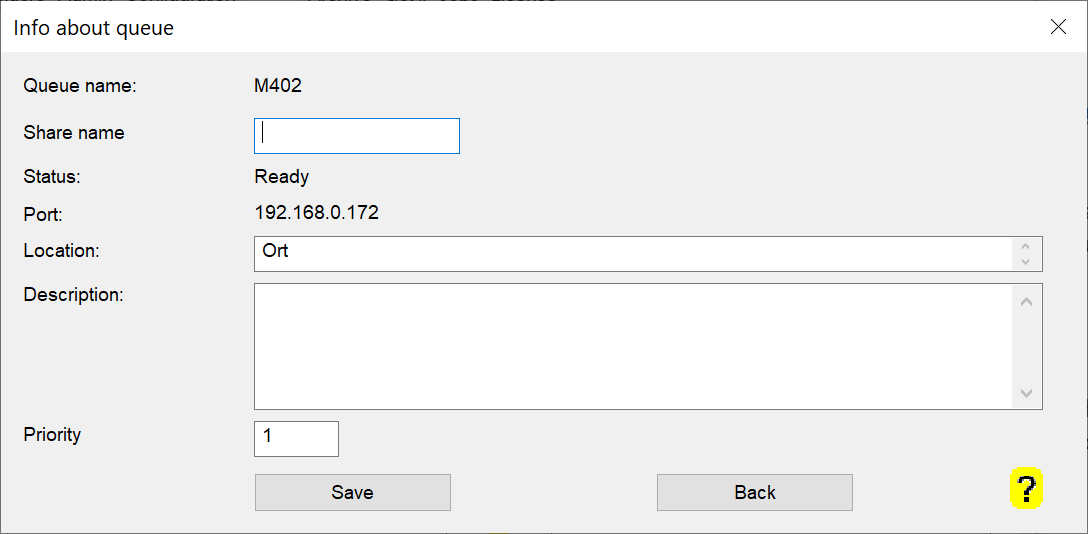This screenshot has width=1088, height=534.
Task: Click the Description label
Action: [x=73, y=295]
